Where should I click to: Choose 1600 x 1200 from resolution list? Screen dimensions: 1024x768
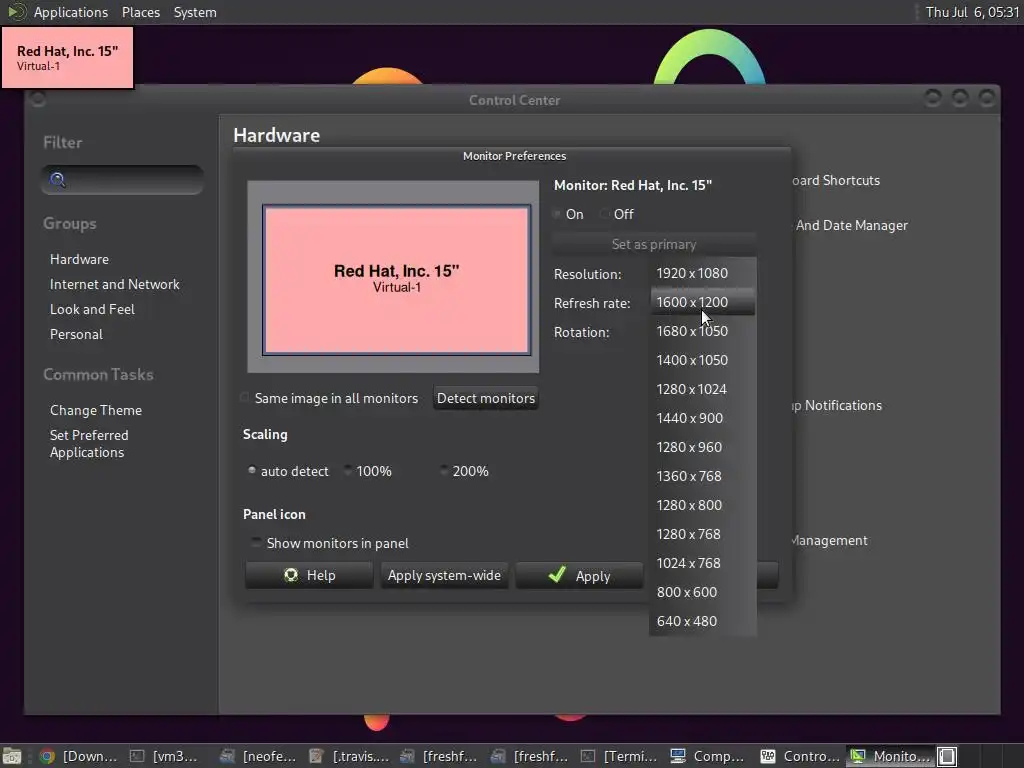click(x=703, y=302)
